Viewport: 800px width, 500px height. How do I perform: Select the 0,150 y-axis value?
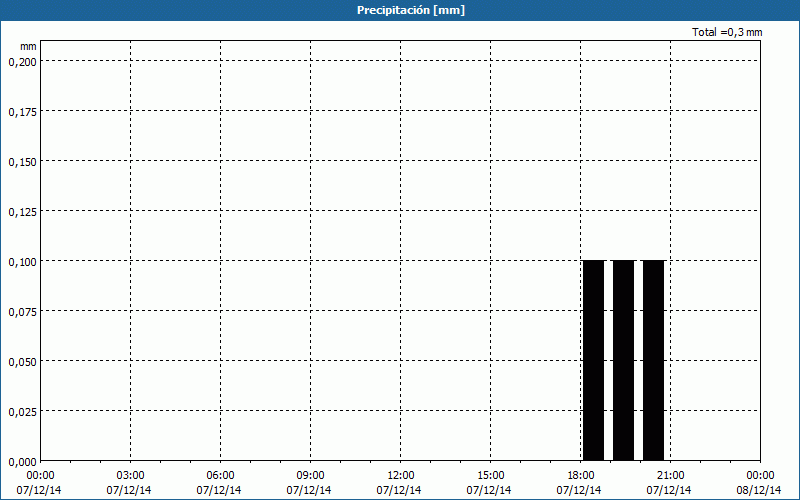[22, 162]
